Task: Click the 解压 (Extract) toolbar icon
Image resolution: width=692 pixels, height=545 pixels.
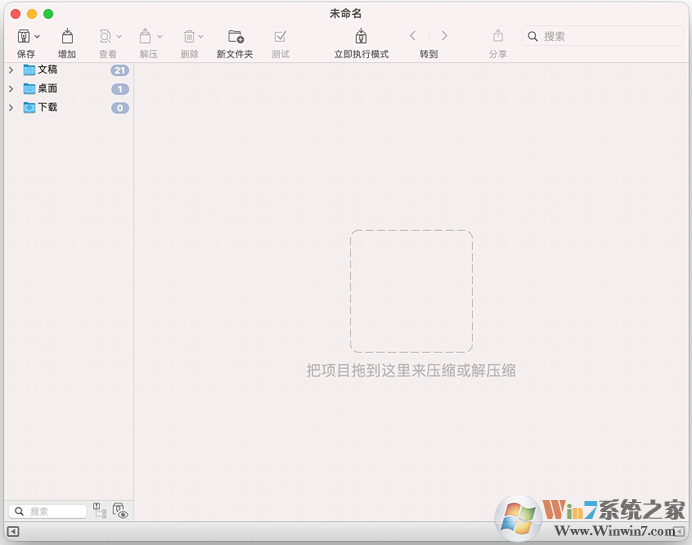Action: pos(145,36)
